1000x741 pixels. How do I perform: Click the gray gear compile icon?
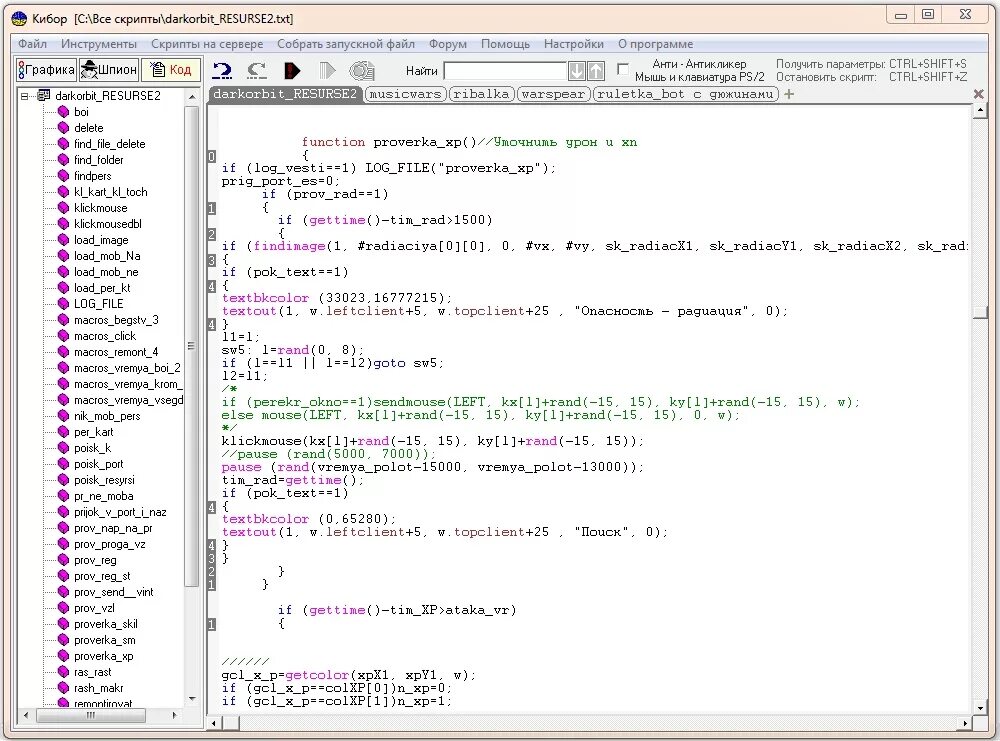tap(362, 70)
